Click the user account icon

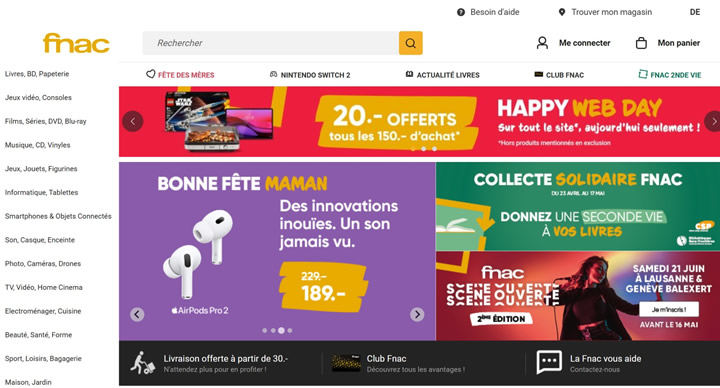click(542, 43)
